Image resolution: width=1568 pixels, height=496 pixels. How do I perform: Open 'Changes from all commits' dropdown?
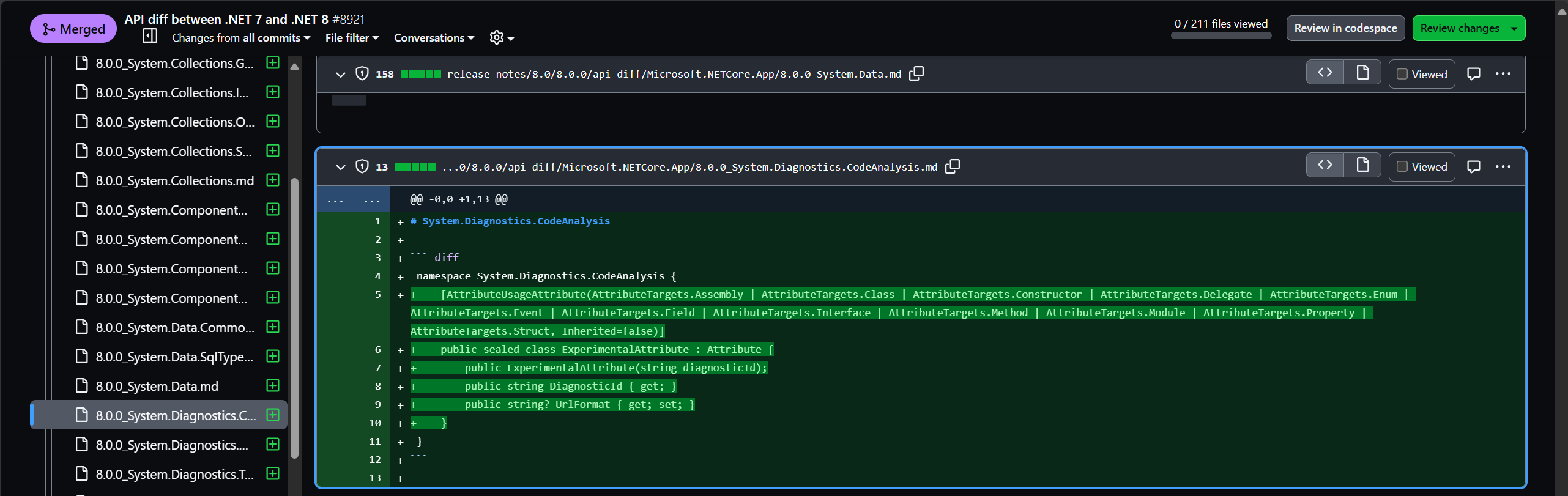(x=241, y=38)
